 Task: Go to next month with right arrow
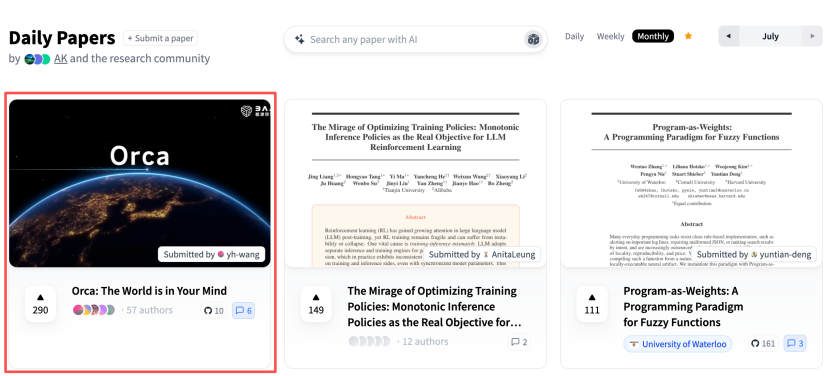[812, 36]
